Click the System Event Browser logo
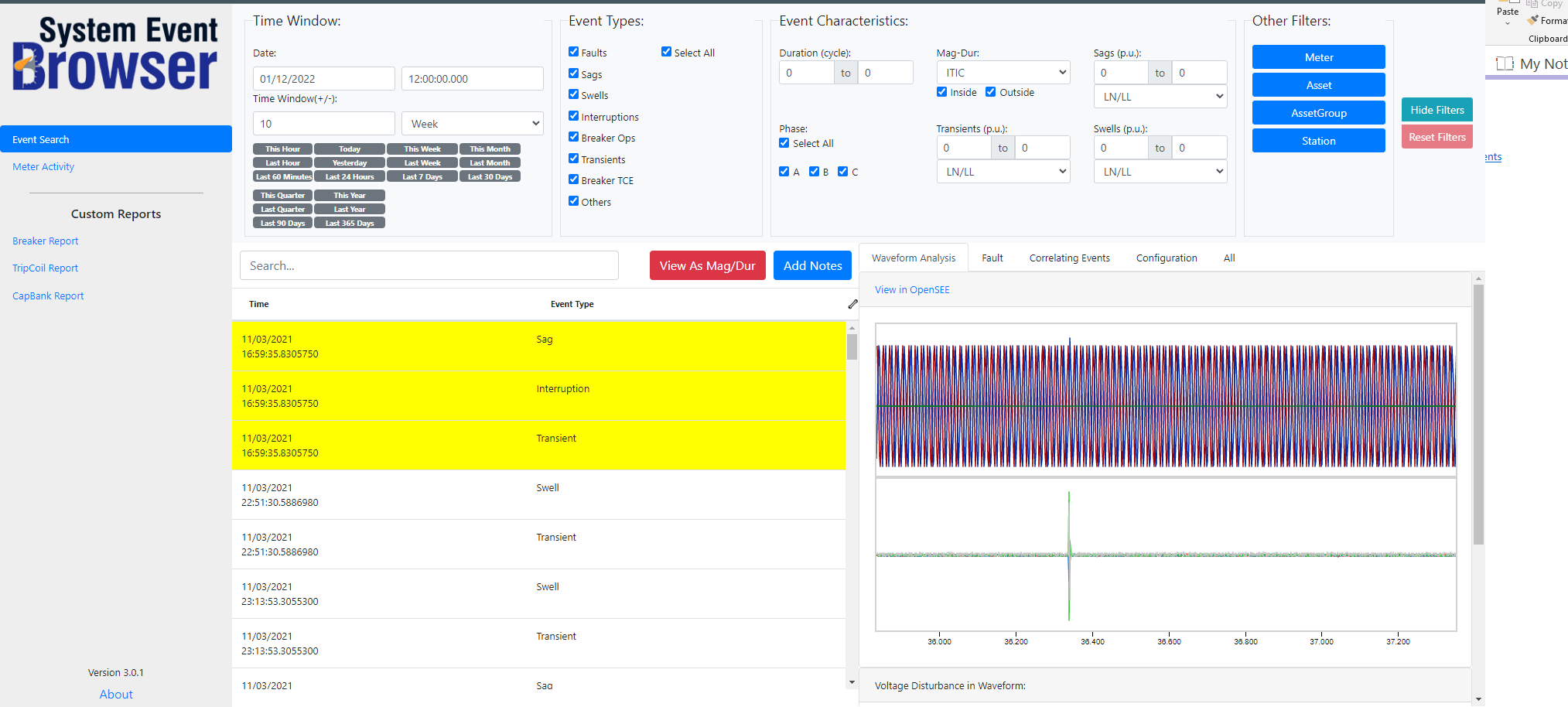Viewport: 1568px width, 707px height. click(x=115, y=54)
